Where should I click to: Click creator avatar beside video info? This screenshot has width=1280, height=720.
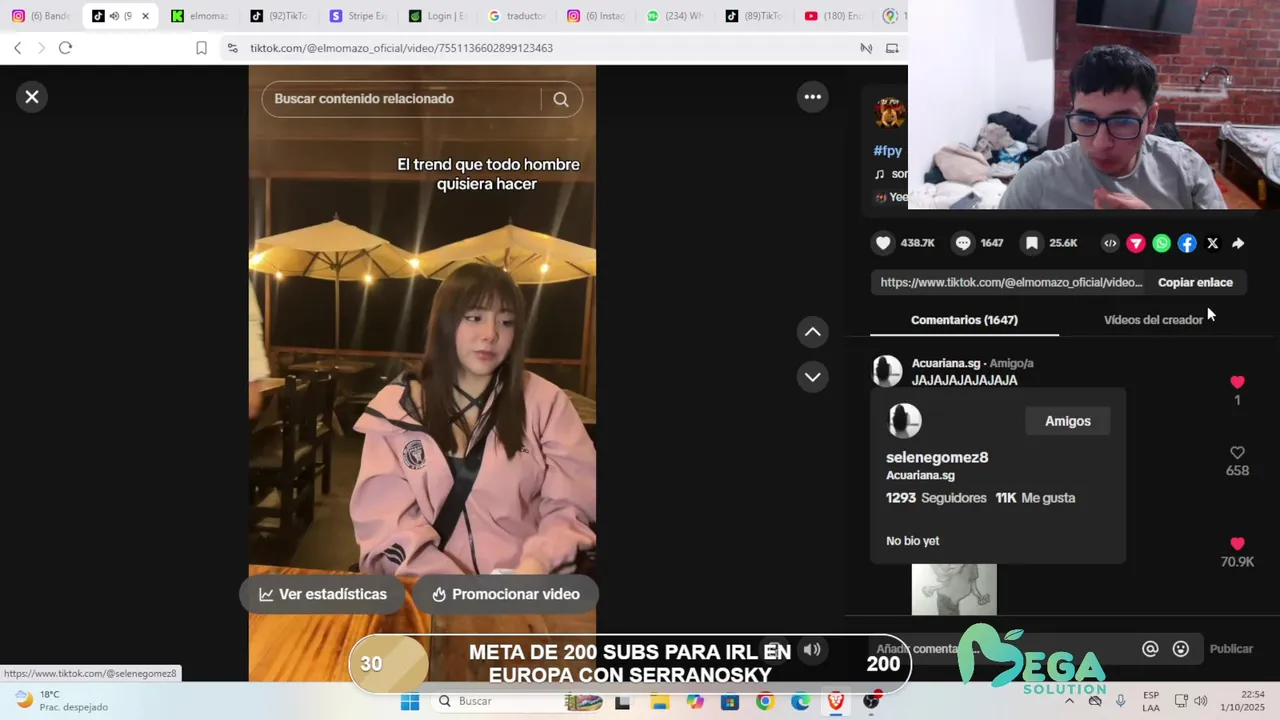coord(890,113)
